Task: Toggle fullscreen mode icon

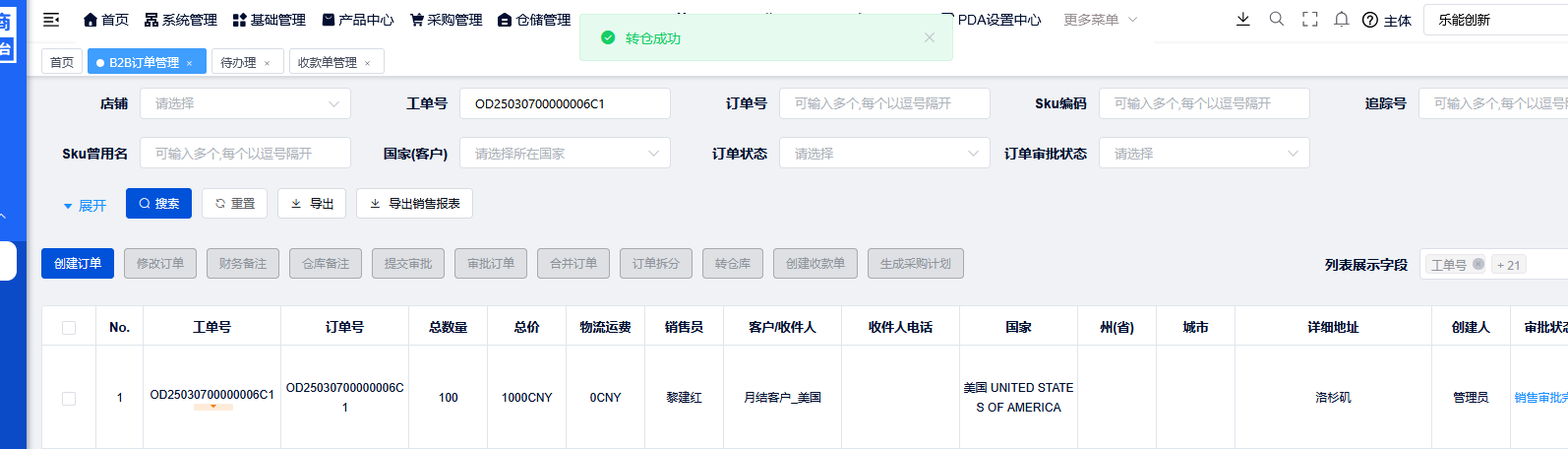Action: [1309, 19]
